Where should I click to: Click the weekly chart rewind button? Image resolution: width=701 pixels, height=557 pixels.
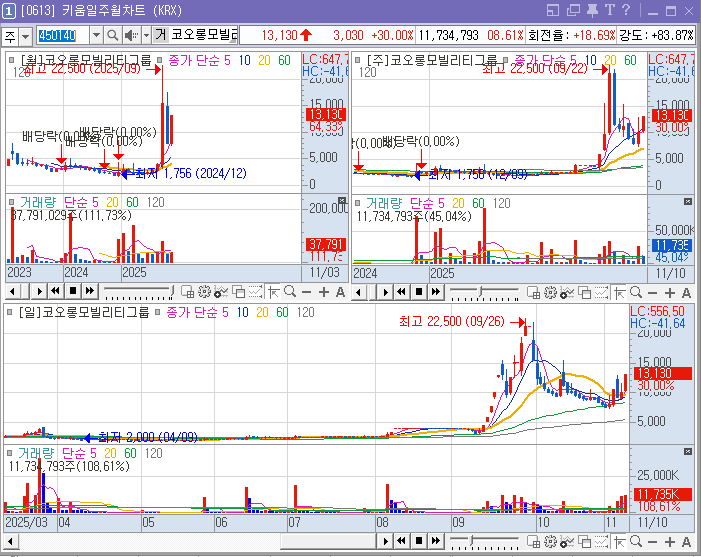pos(401,292)
